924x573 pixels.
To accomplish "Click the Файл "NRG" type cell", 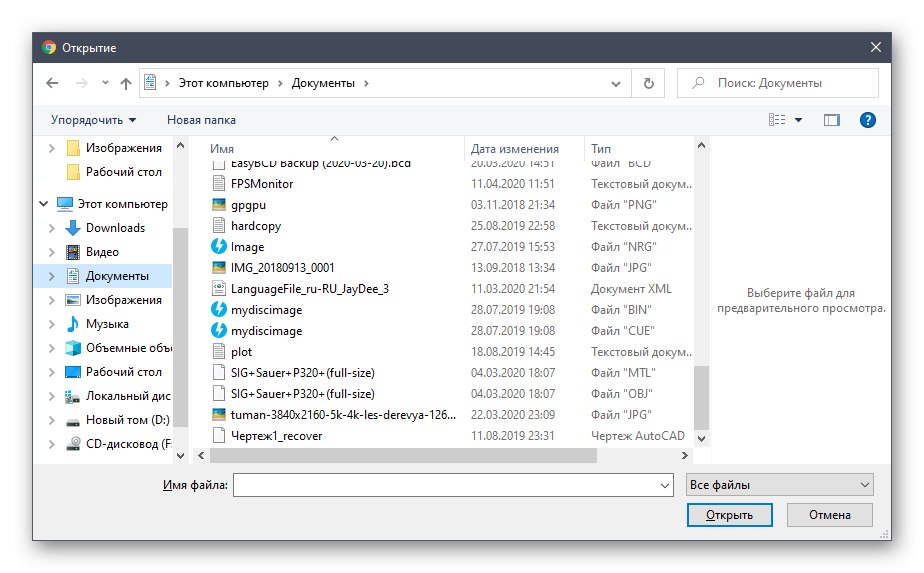I will pyautogui.click(x=623, y=246).
